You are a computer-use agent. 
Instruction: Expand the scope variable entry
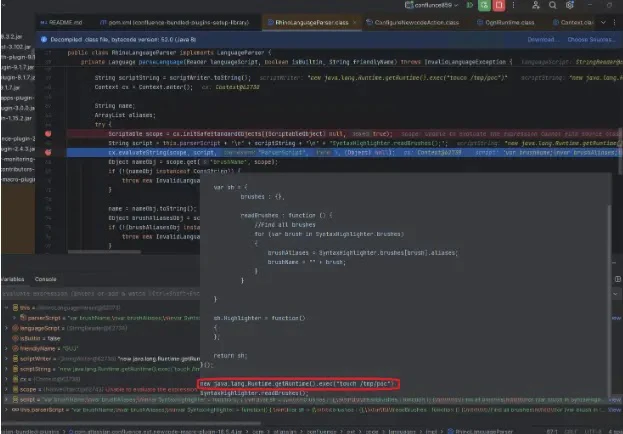[x=5, y=389]
